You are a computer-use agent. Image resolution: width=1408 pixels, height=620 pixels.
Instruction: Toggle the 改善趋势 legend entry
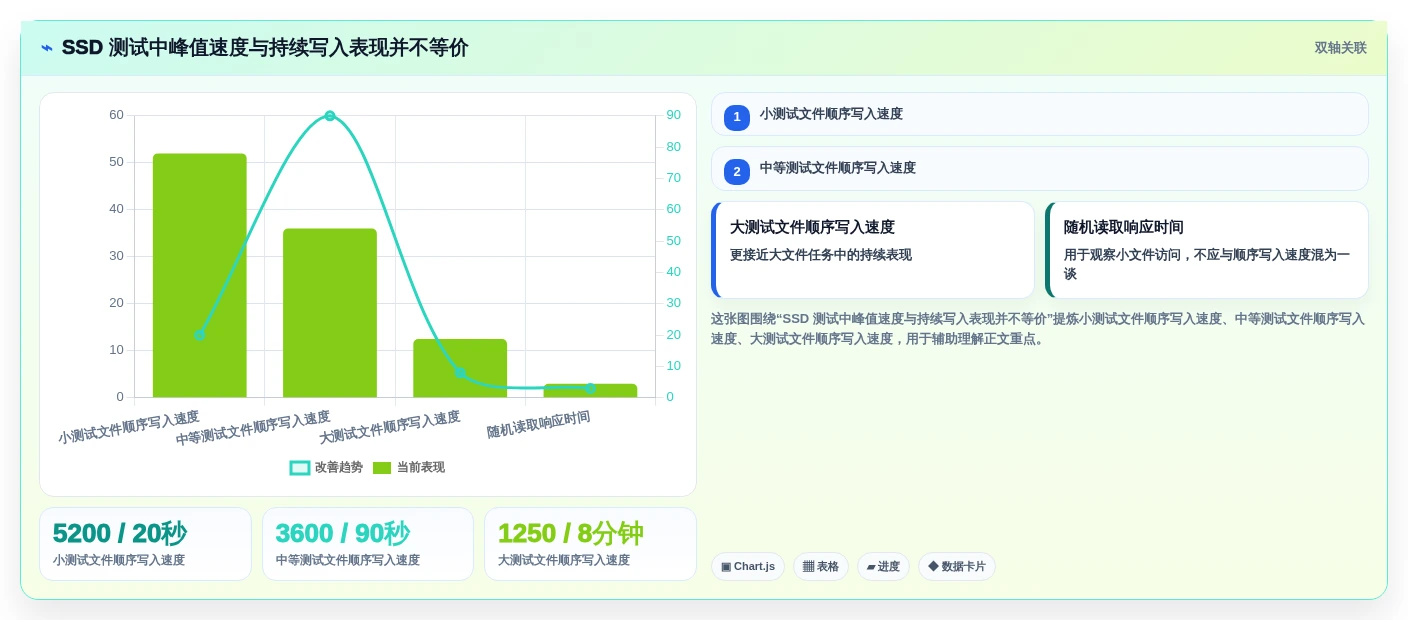(x=326, y=467)
